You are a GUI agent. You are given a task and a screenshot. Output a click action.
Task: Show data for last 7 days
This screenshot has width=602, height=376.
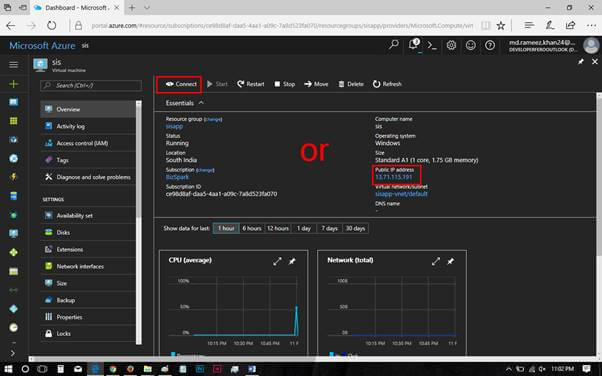tap(329, 229)
